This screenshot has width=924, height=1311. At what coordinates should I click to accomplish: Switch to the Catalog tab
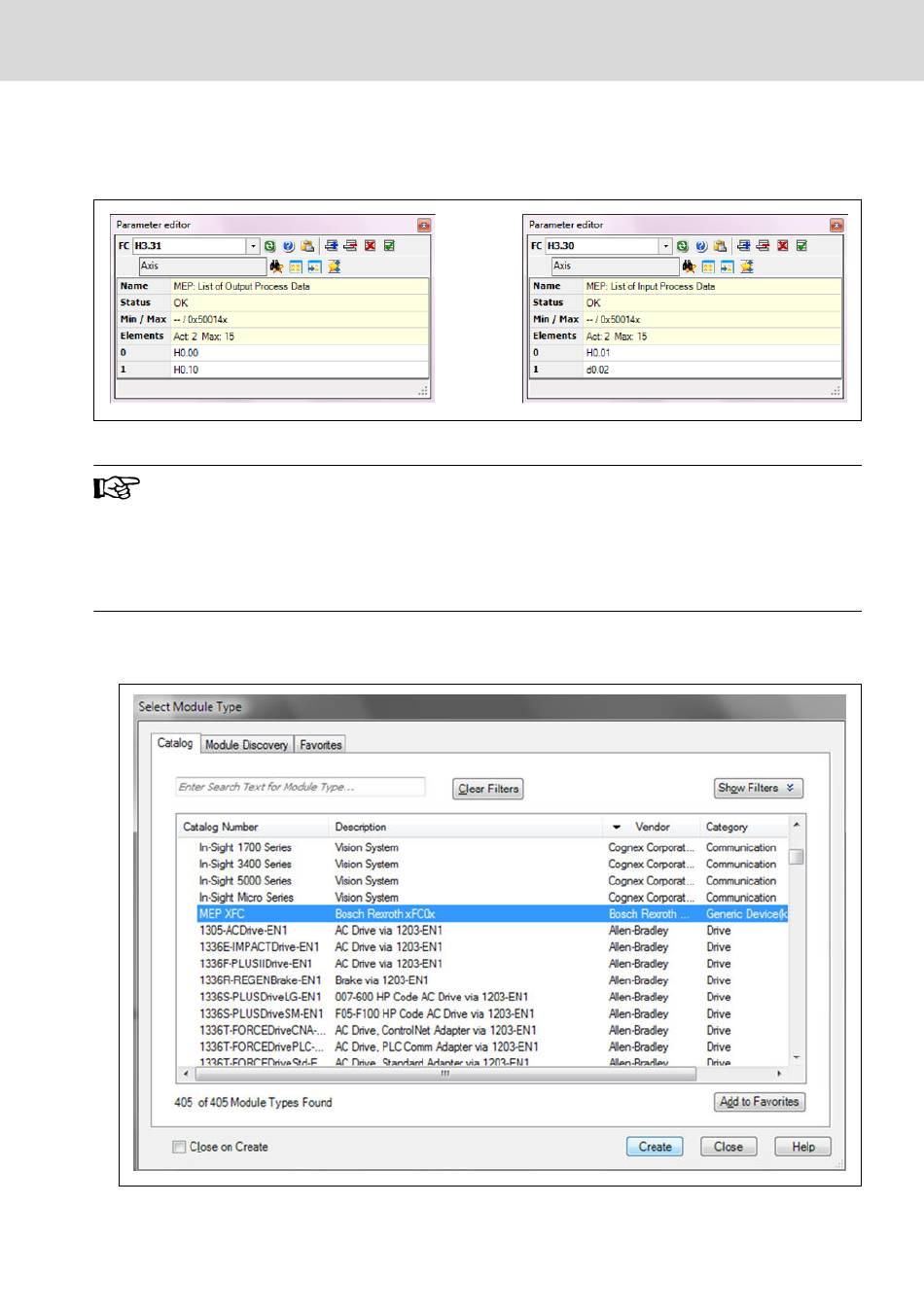pyautogui.click(x=175, y=743)
